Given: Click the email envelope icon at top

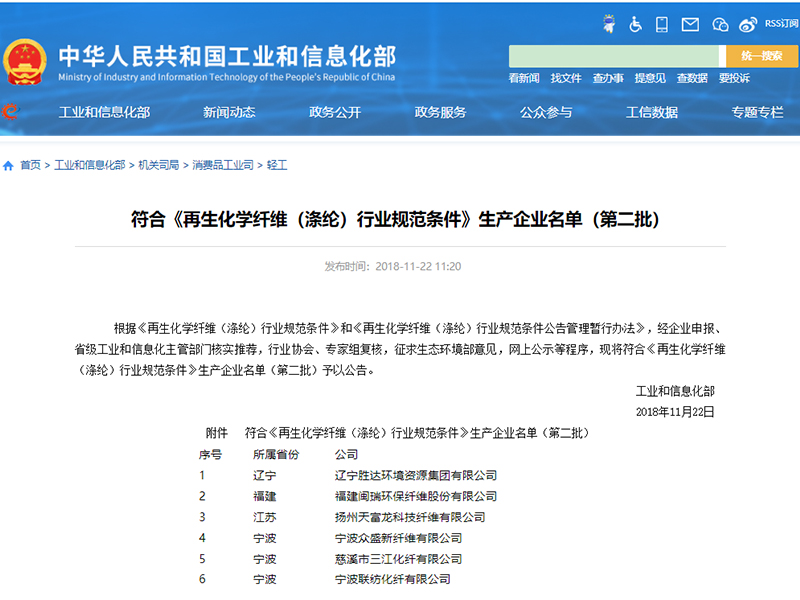Looking at the screenshot, I should click(x=690, y=23).
